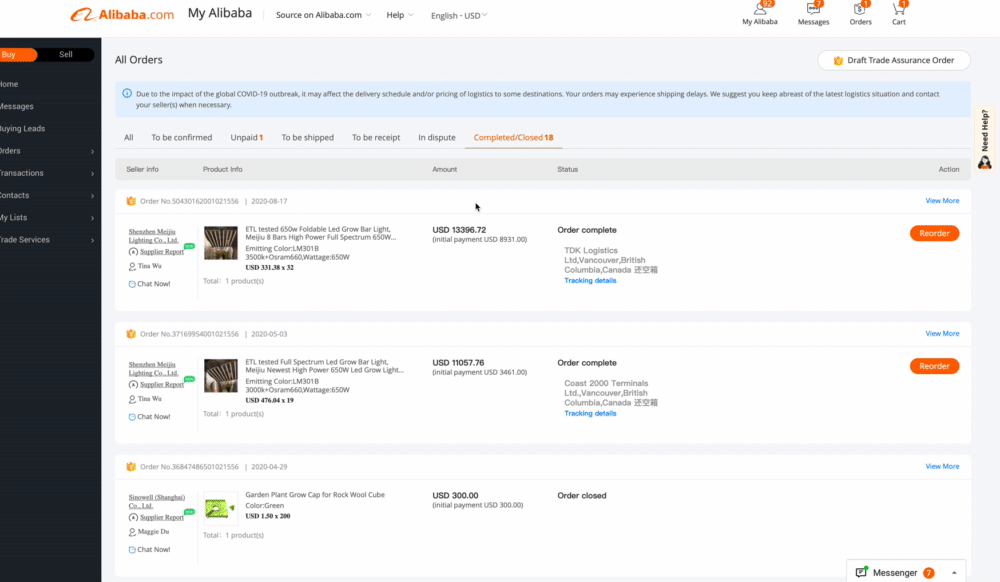Select the To be confirmed tab

pyautogui.click(x=182, y=138)
